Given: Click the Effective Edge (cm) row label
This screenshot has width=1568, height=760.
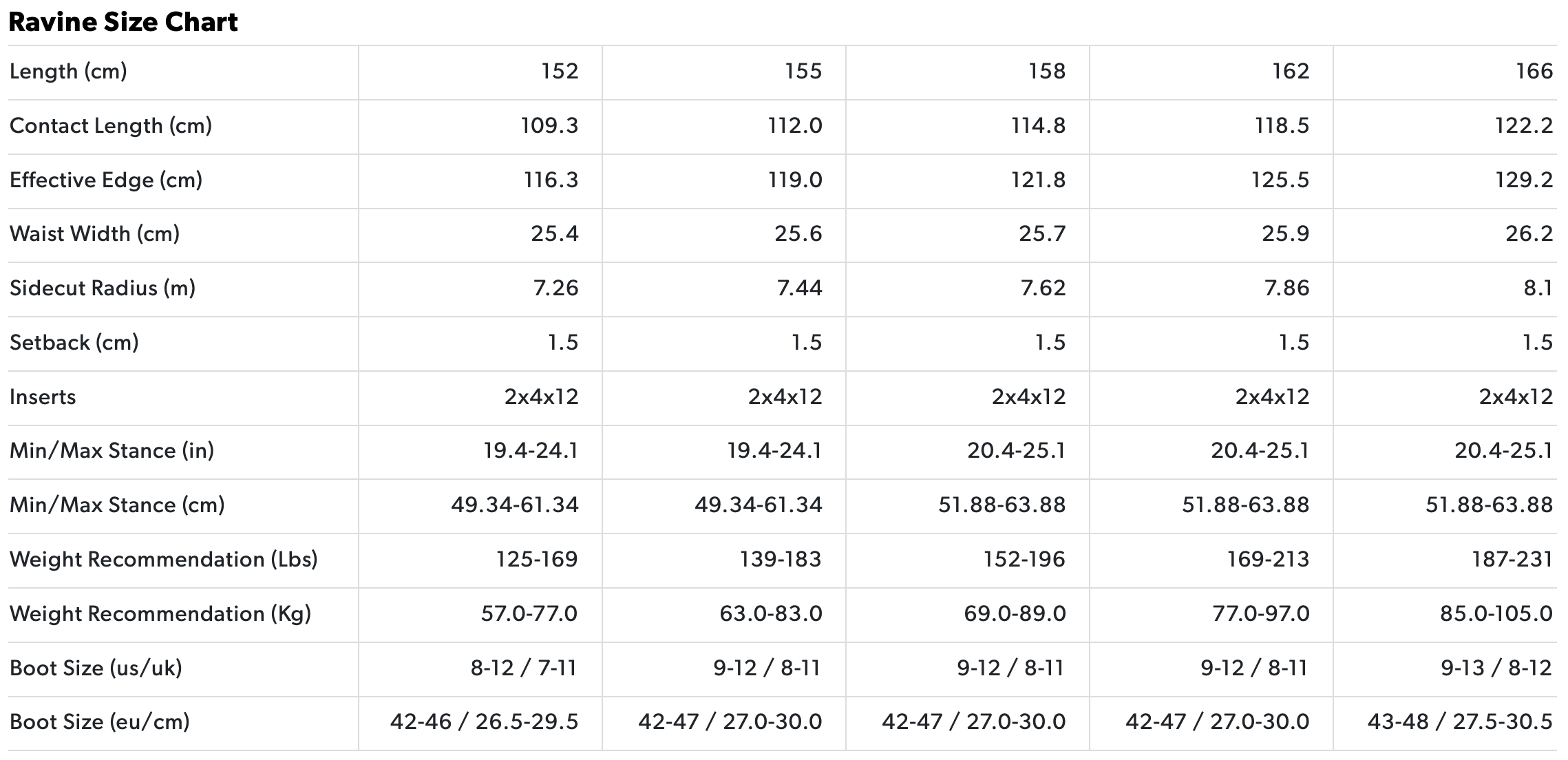Looking at the screenshot, I should coord(106,180).
